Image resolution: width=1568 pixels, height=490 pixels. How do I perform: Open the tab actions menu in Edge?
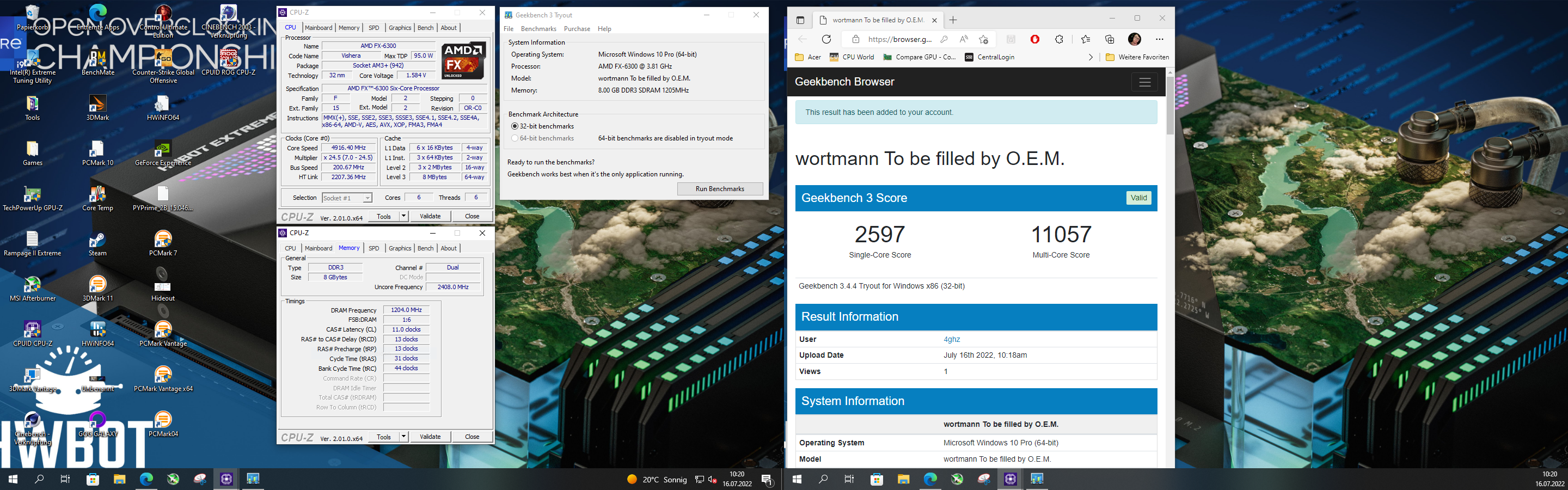pos(800,20)
